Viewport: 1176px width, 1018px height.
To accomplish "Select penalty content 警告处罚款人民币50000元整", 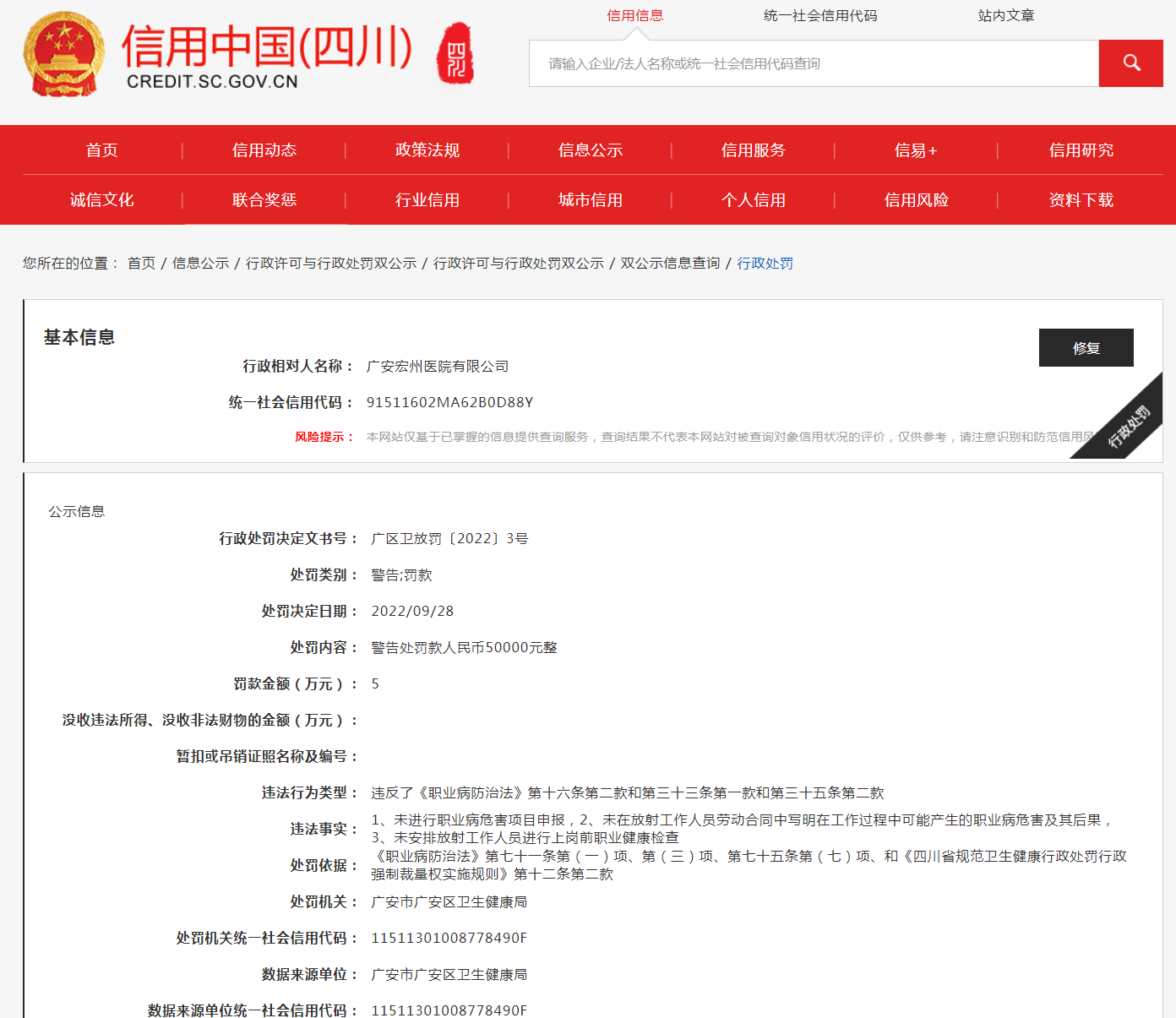I will [x=464, y=648].
